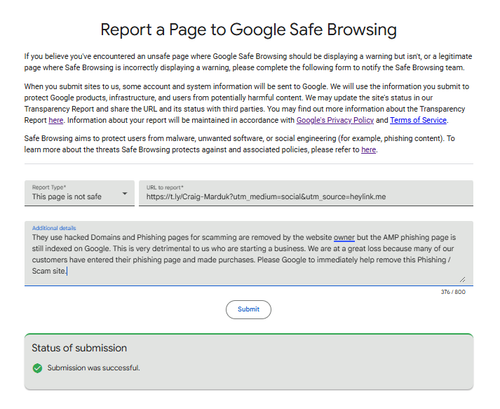This screenshot has height=409, width=500.
Task: Click the 376 / 800 character counter
Action: tap(453, 292)
